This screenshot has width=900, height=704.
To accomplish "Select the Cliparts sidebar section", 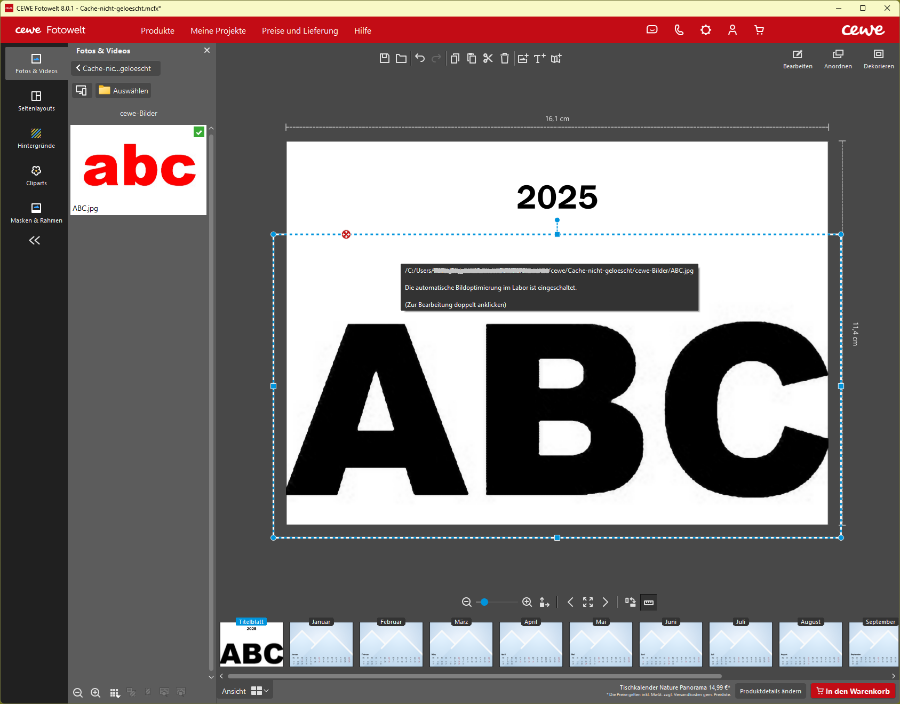I will pyautogui.click(x=36, y=175).
